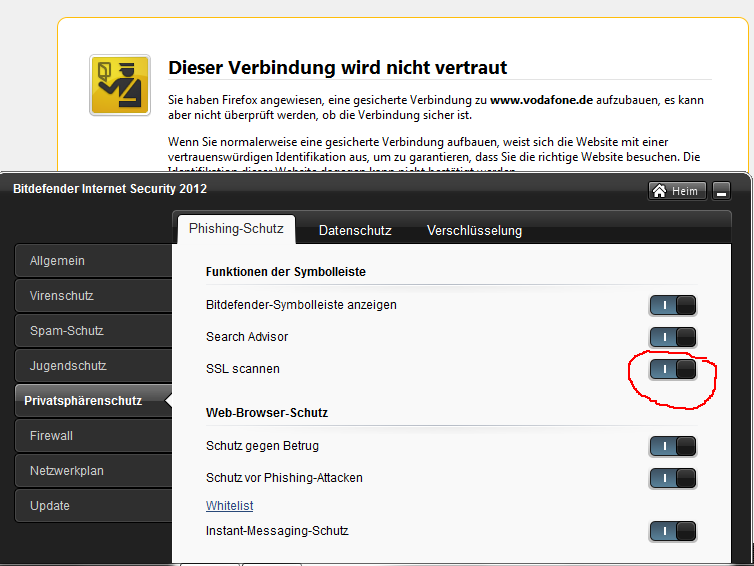754x566 pixels.
Task: Click the Funktionen der Symbolleiste heading
Action: (x=286, y=272)
